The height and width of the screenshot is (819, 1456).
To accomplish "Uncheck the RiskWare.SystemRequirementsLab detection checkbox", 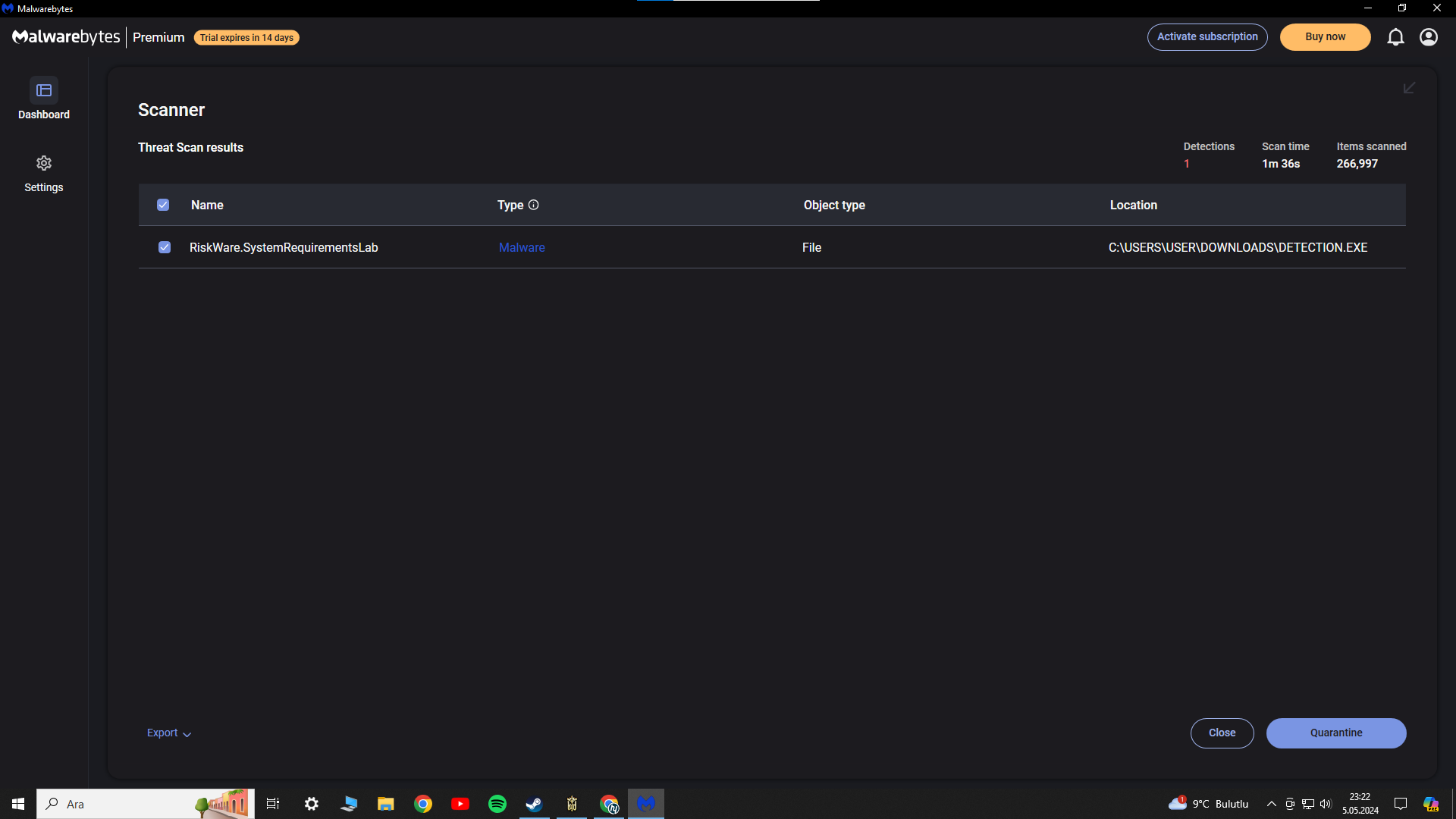I will [165, 247].
